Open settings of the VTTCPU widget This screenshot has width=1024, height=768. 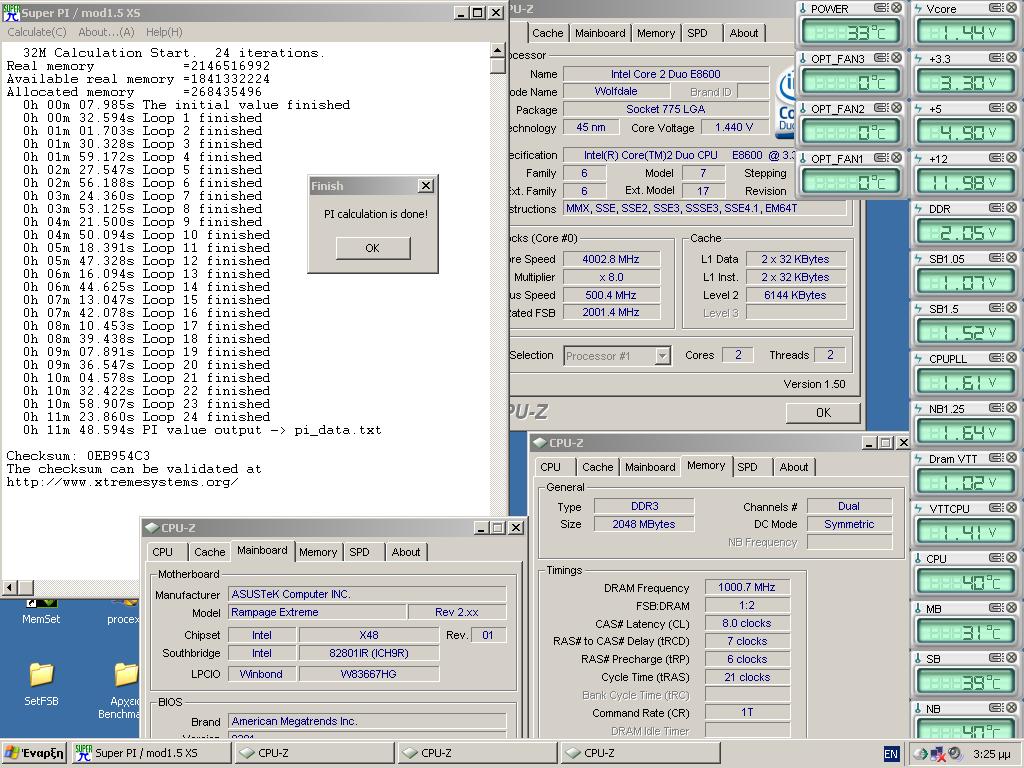(996, 507)
